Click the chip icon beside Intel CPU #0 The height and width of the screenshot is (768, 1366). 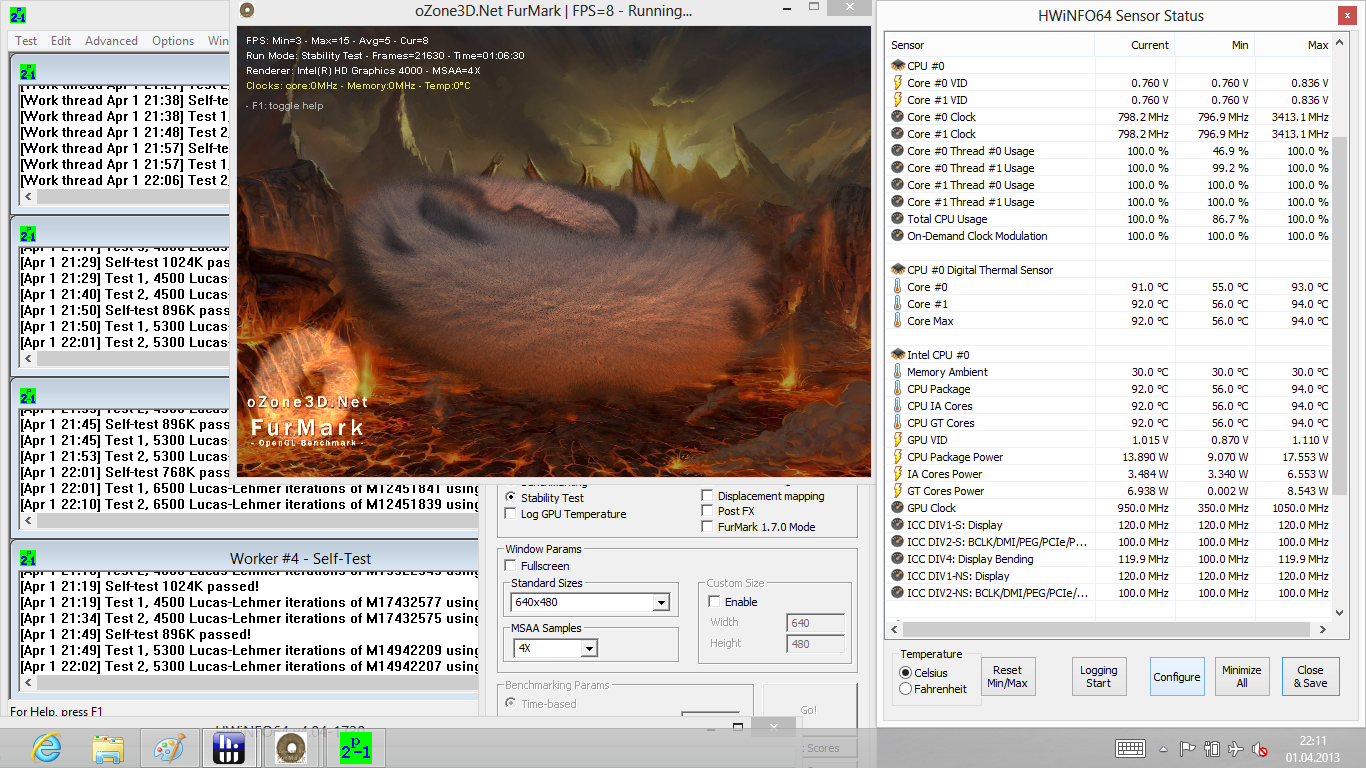coord(898,355)
